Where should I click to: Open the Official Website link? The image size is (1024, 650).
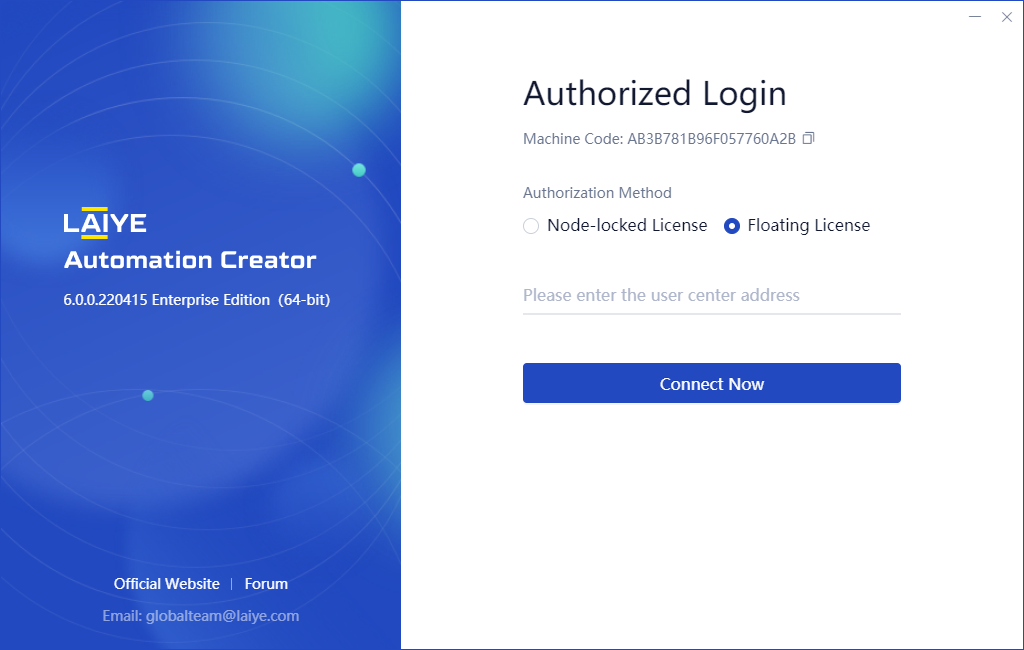[x=166, y=584]
